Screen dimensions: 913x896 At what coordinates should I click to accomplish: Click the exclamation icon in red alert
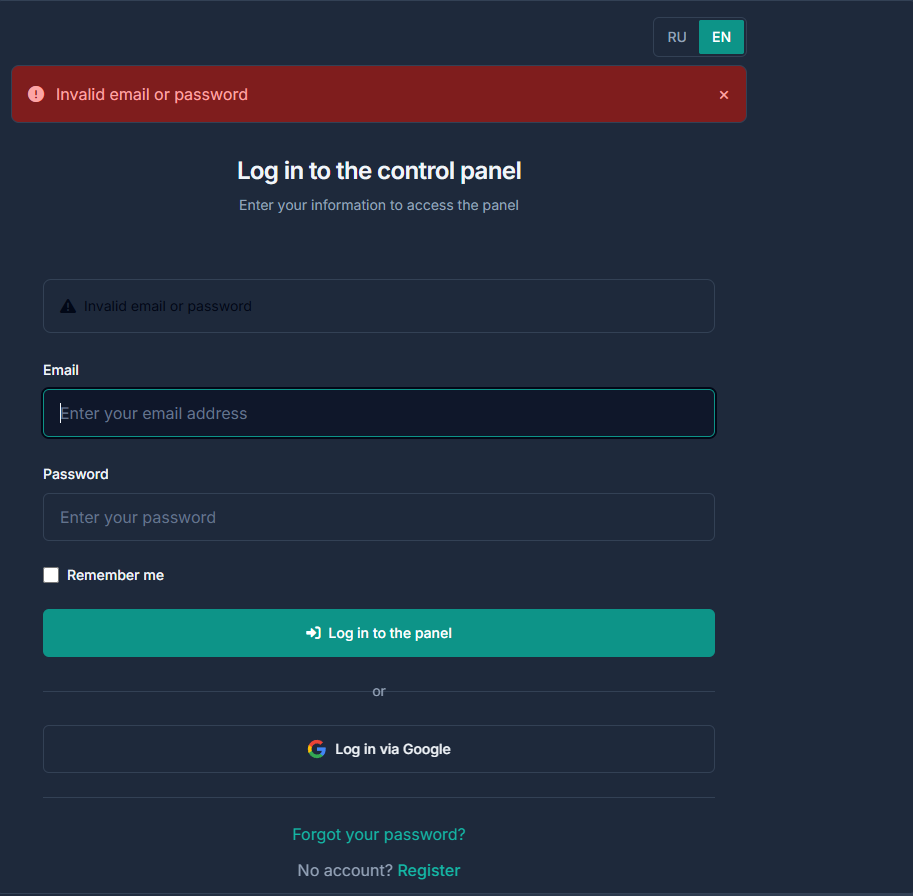click(36, 94)
